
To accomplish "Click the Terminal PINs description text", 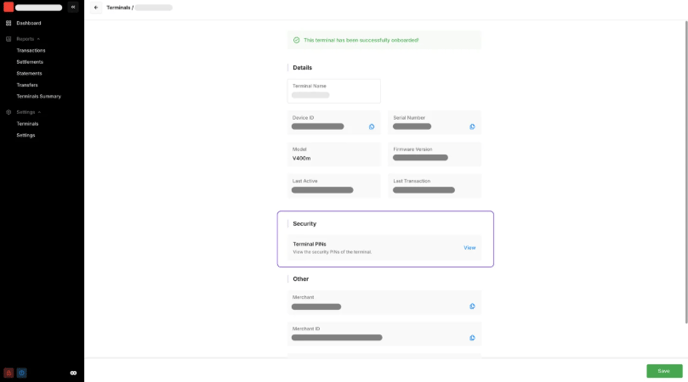I will 332,252.
